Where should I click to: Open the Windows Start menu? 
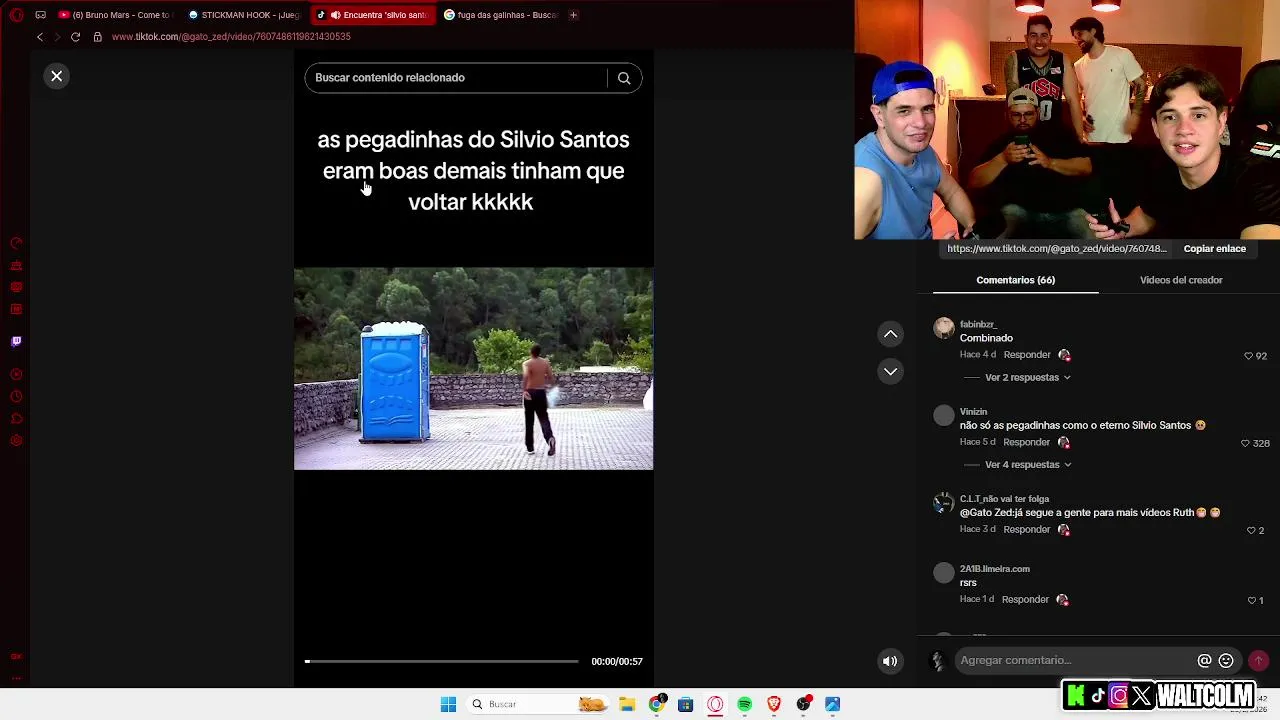pyautogui.click(x=448, y=705)
